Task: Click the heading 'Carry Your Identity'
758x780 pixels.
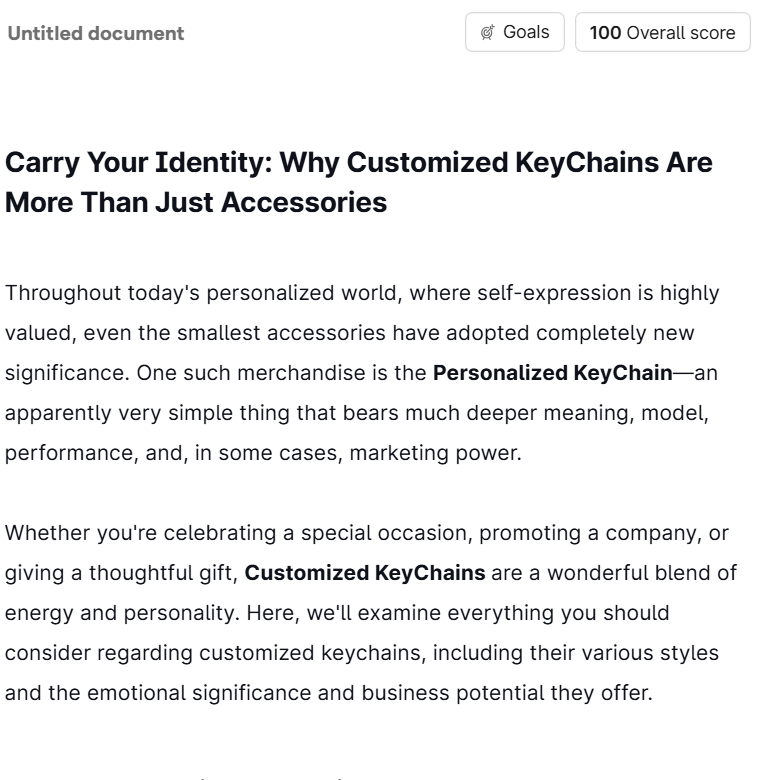Action: click(x=139, y=162)
